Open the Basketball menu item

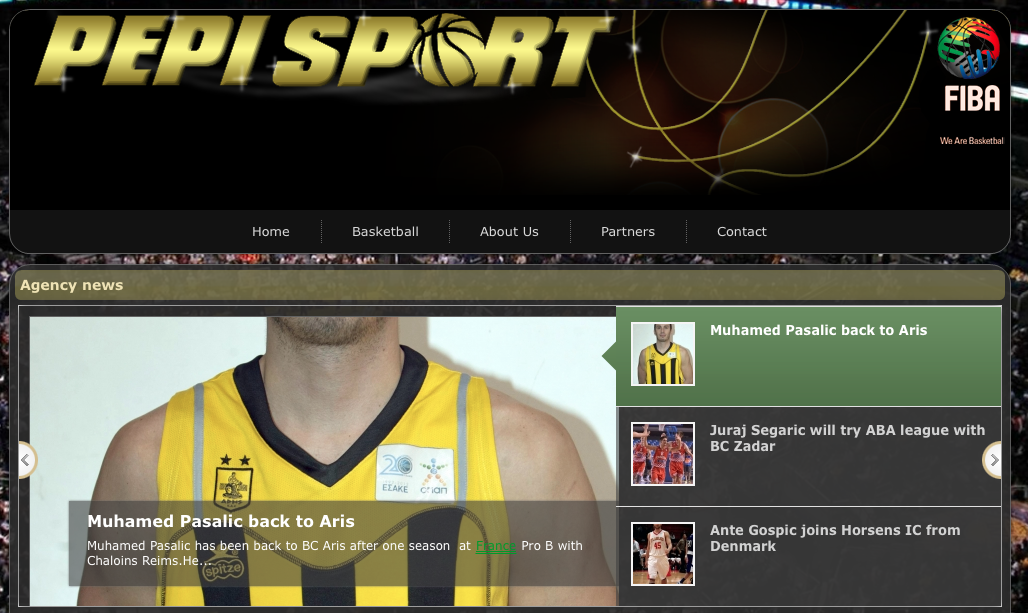pos(386,231)
